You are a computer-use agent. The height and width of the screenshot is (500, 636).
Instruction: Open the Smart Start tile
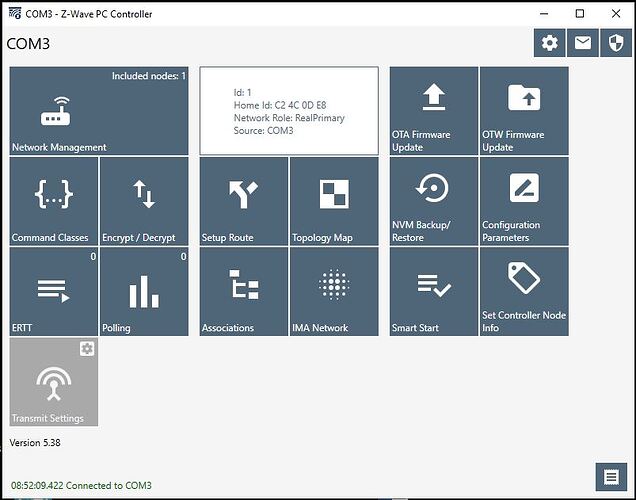click(434, 292)
